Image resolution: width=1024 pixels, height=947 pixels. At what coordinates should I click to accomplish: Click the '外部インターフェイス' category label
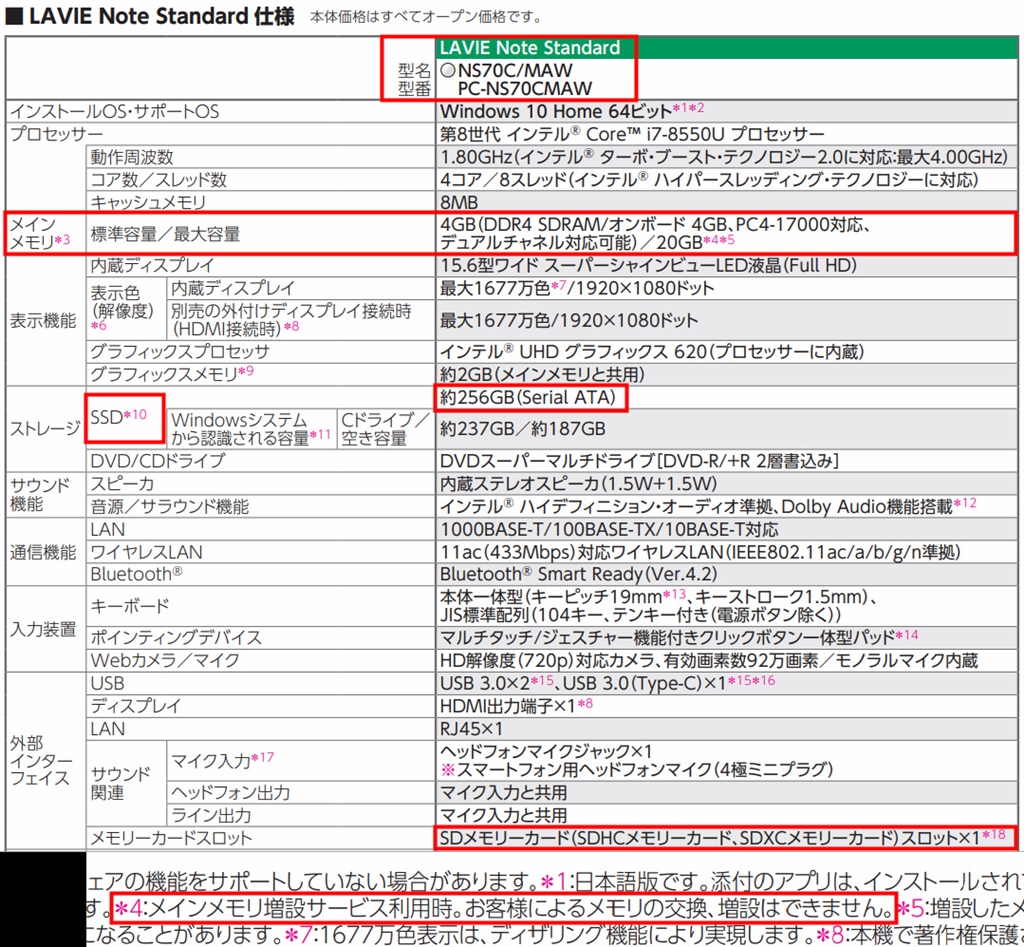[41, 761]
